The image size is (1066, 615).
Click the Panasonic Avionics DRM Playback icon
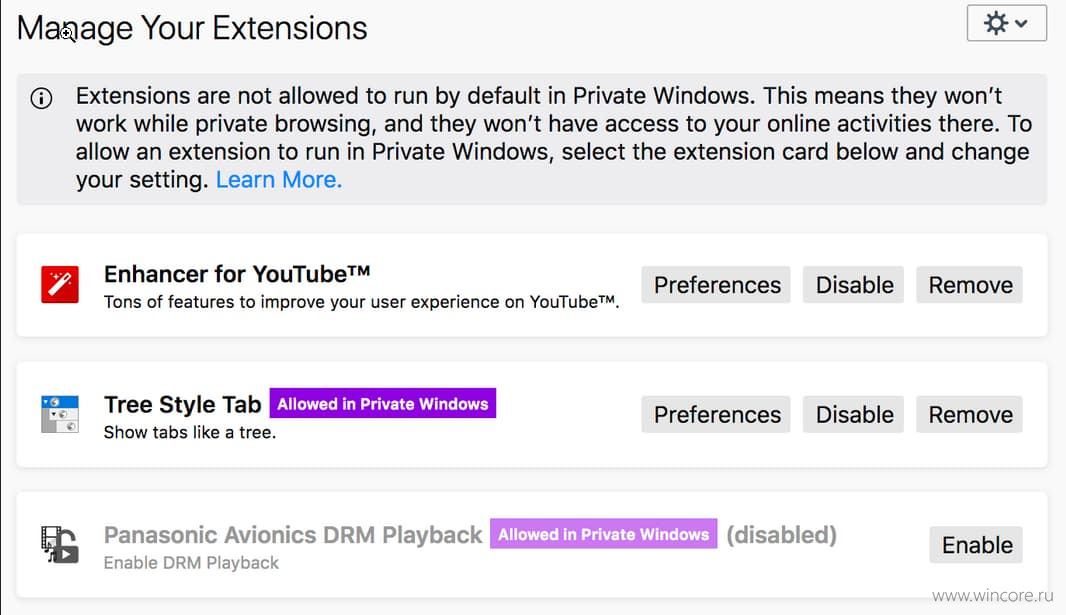60,544
